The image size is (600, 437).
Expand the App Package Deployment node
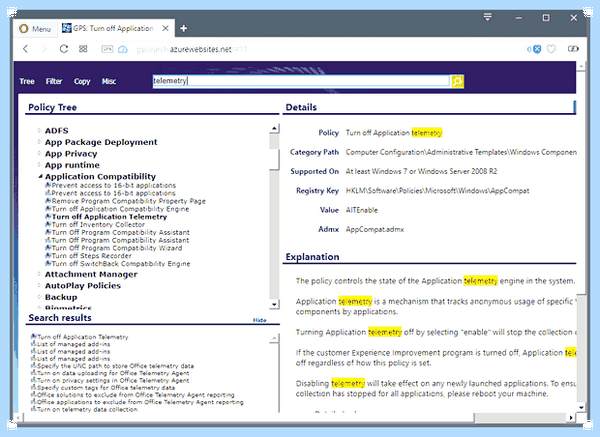pos(39,142)
